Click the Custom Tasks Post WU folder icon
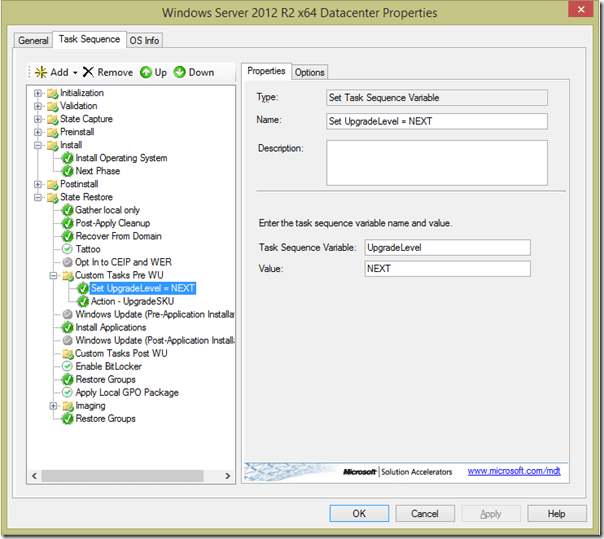 pyautogui.click(x=67, y=353)
